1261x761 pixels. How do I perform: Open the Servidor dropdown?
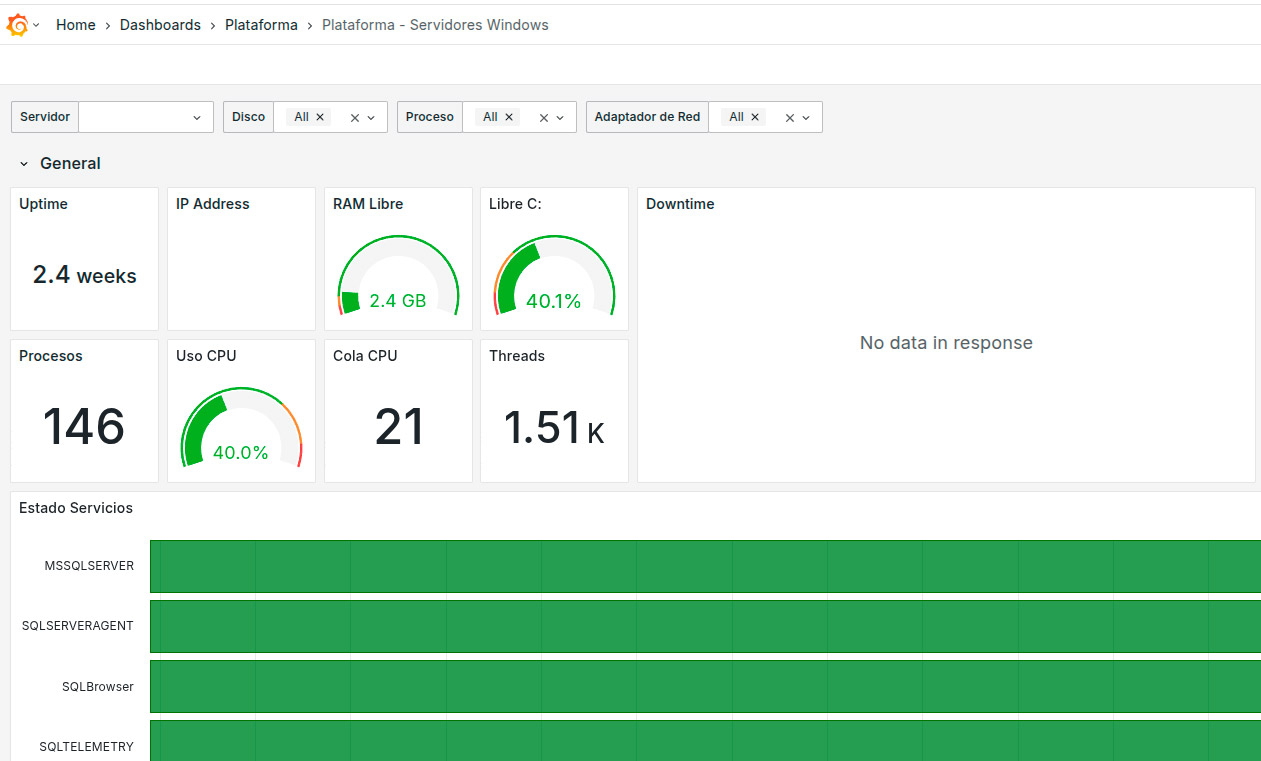pos(146,117)
